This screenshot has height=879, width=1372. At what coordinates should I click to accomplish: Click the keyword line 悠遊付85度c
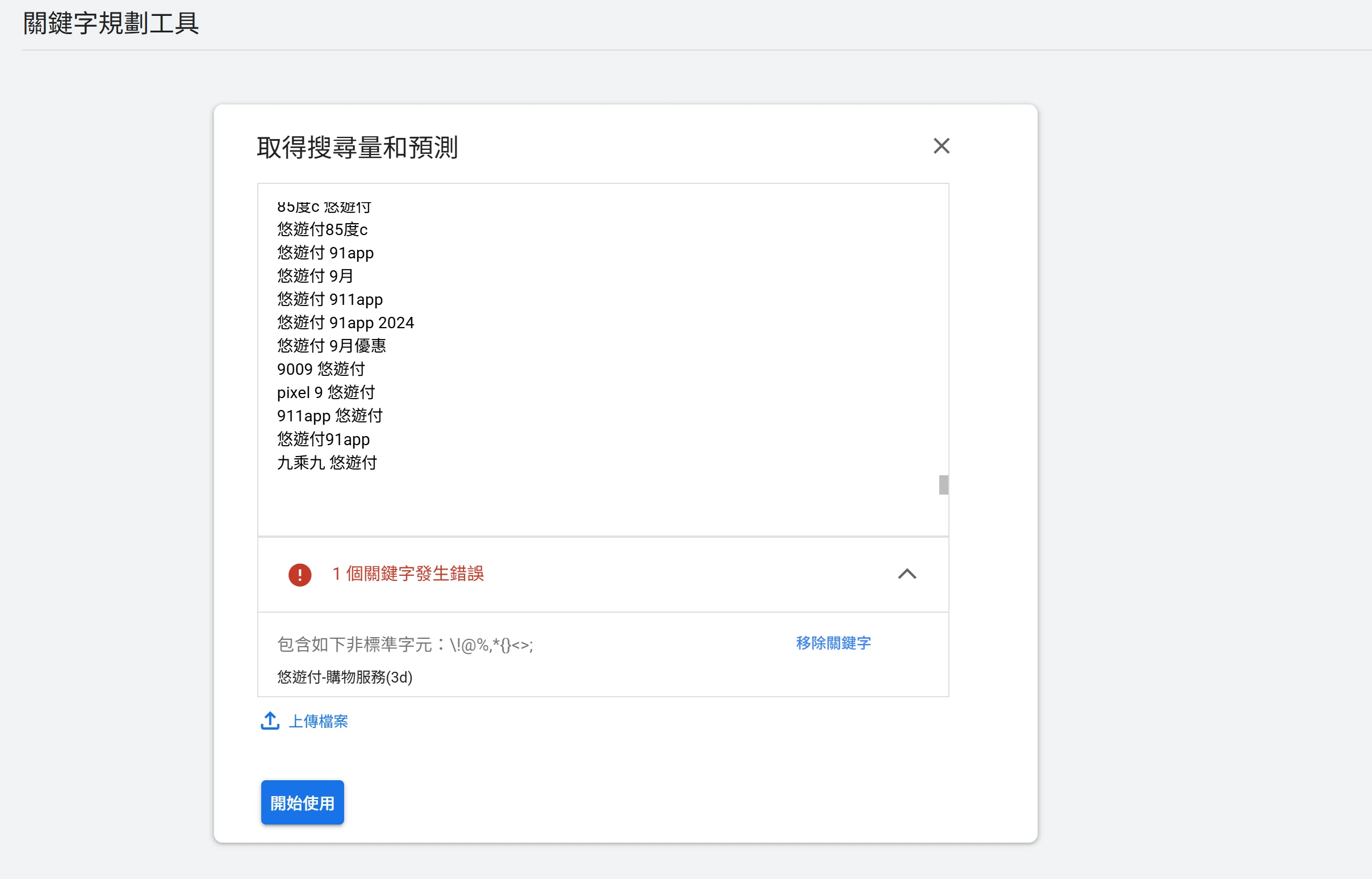(323, 229)
